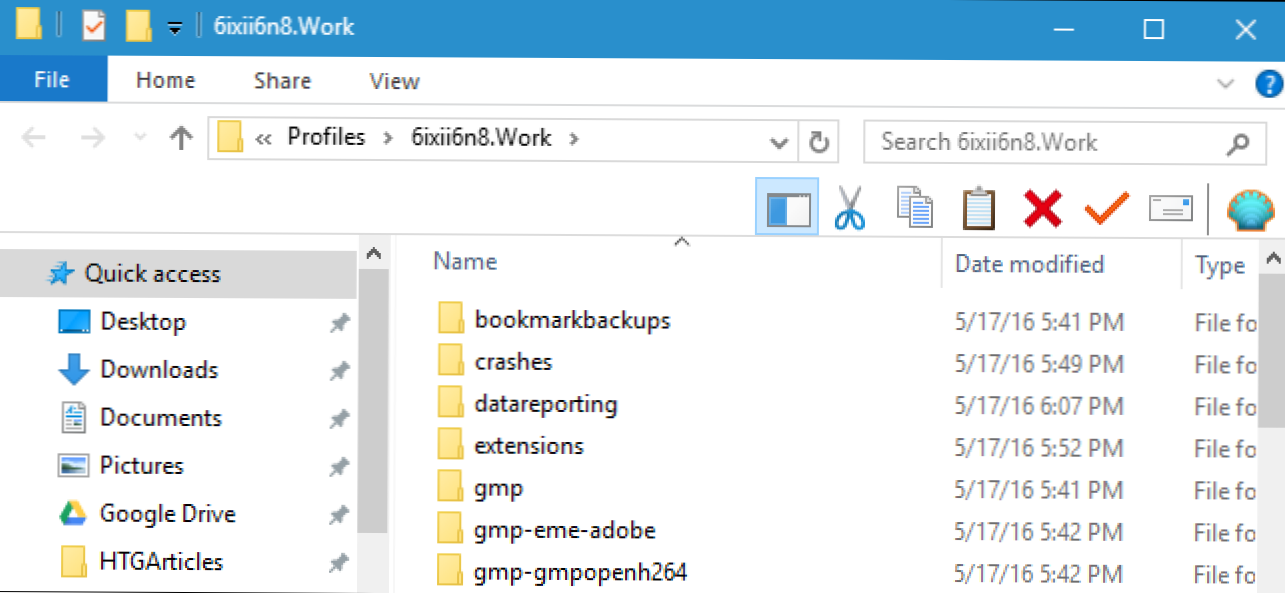Click the scissors Cut icon

pos(849,208)
